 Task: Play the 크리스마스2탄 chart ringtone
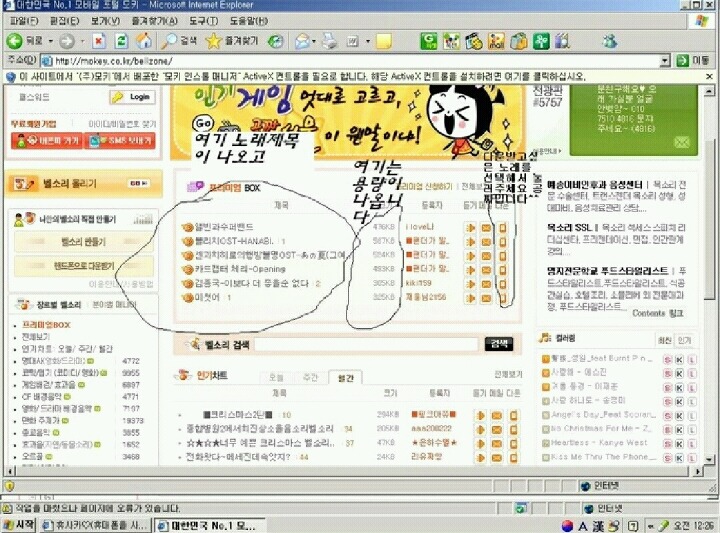[480, 415]
